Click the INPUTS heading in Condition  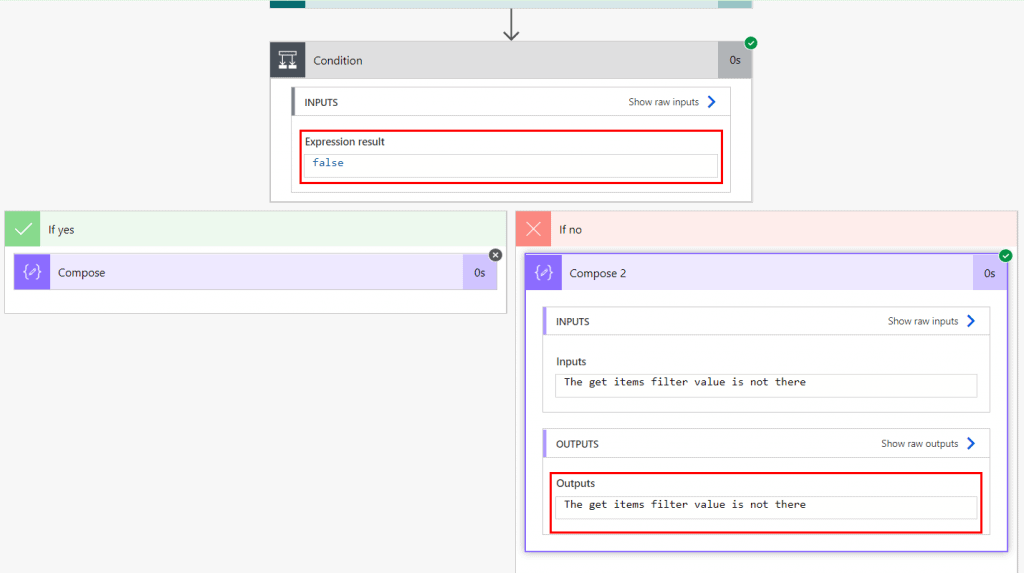321,103
